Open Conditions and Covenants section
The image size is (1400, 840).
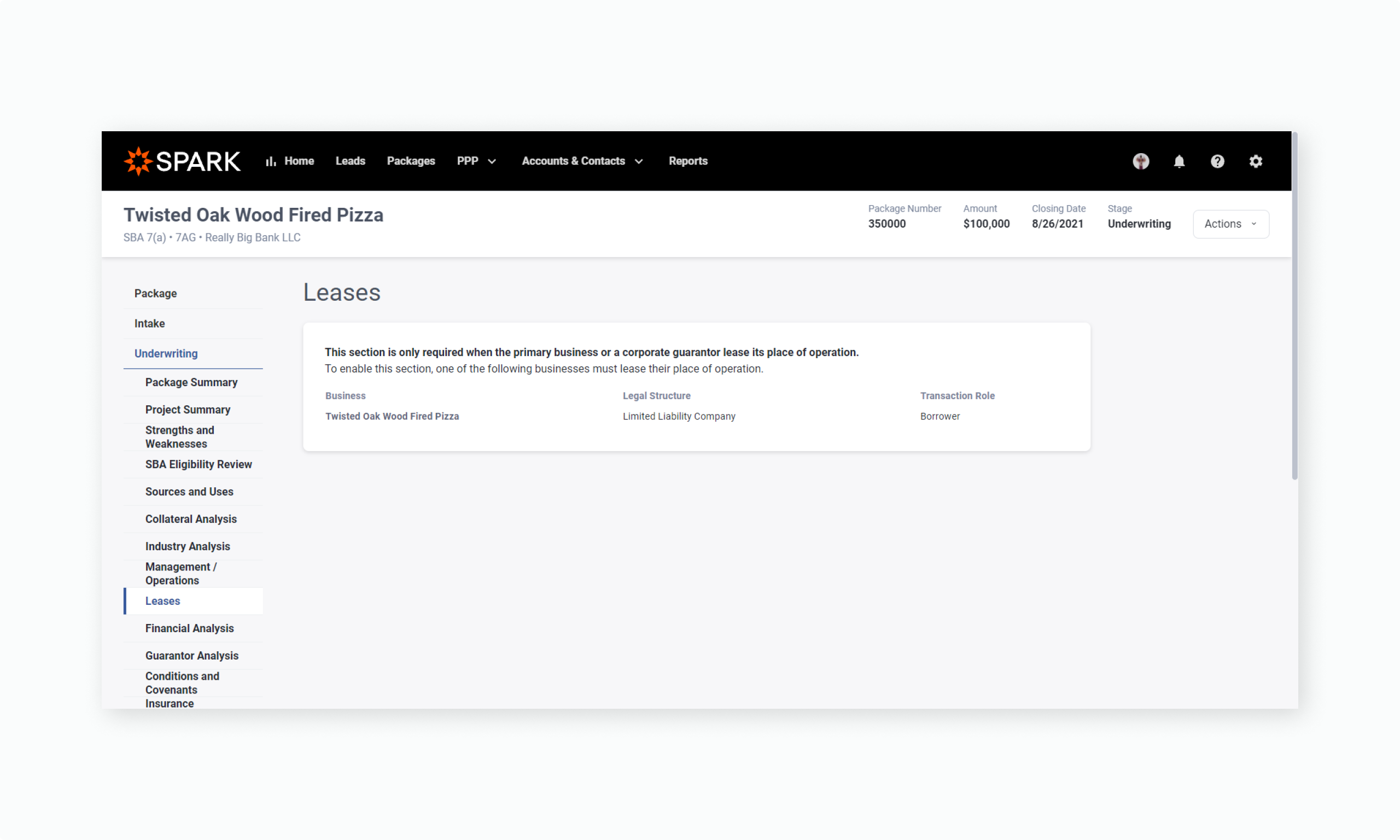(193, 682)
